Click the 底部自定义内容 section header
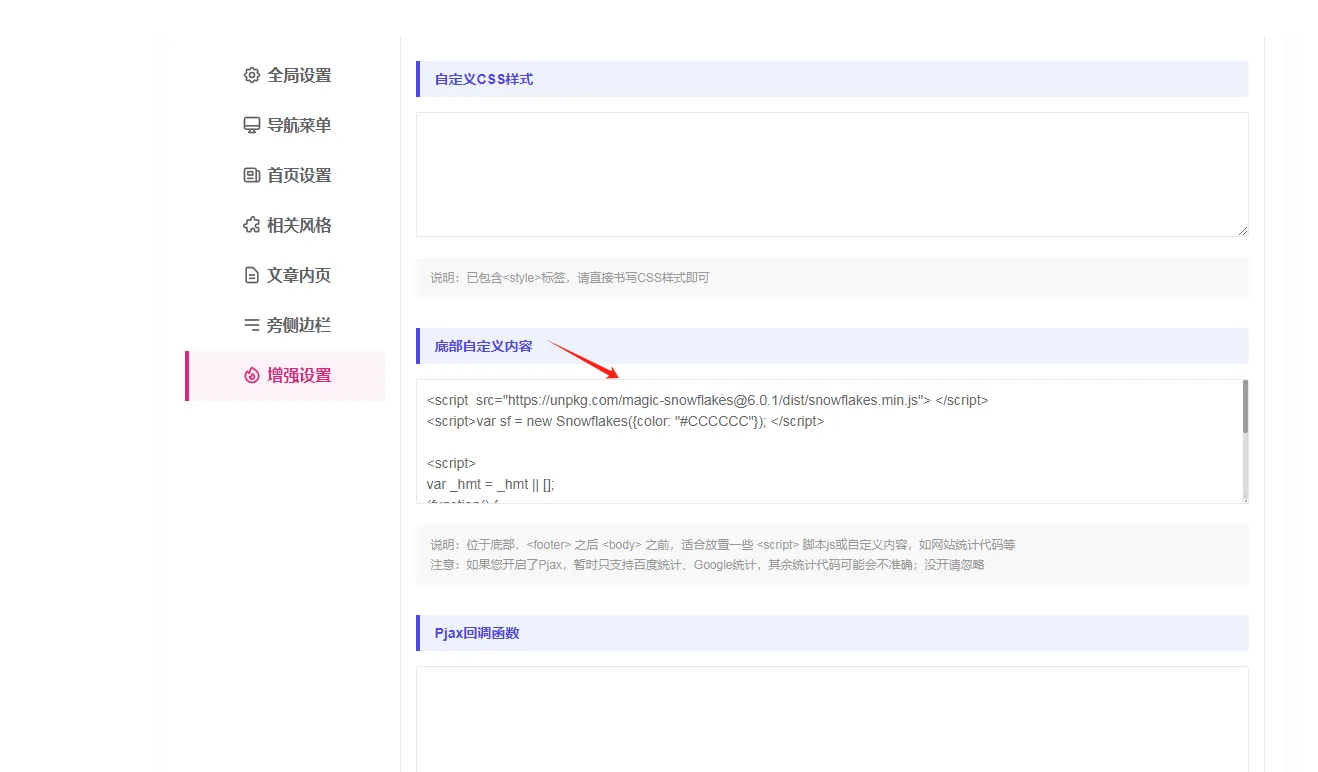Screen dimensions: 1318x772 pos(484,346)
